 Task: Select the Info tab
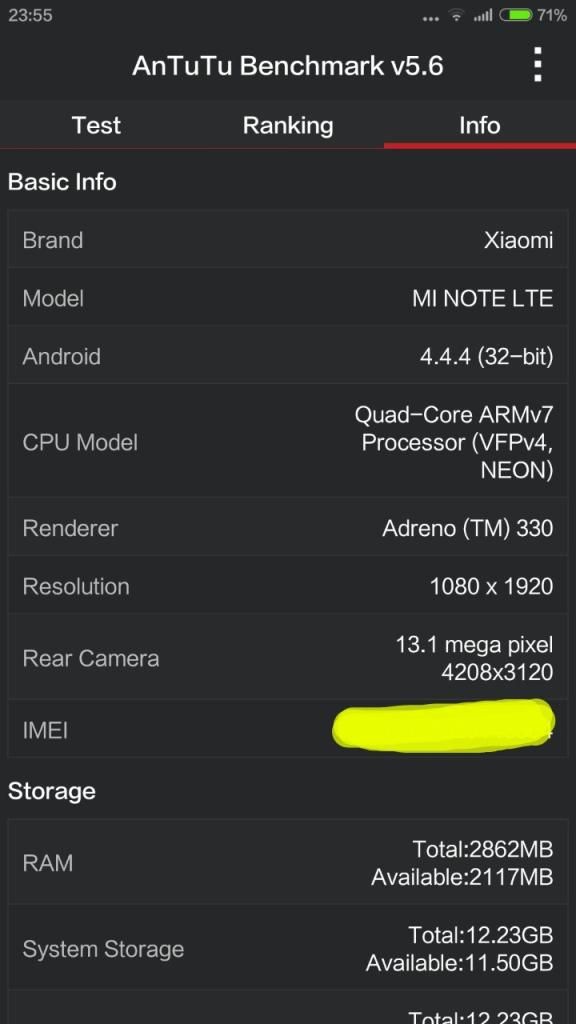click(480, 125)
